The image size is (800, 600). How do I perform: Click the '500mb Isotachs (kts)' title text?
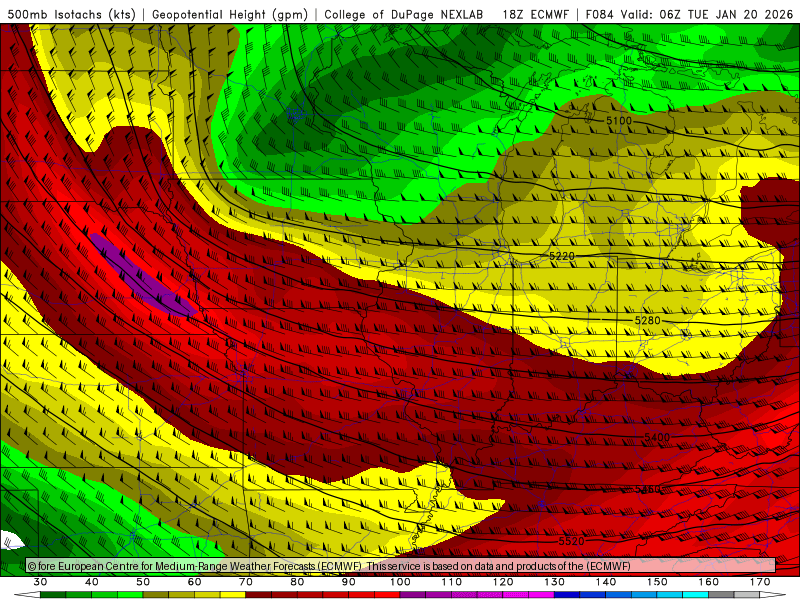point(71,14)
